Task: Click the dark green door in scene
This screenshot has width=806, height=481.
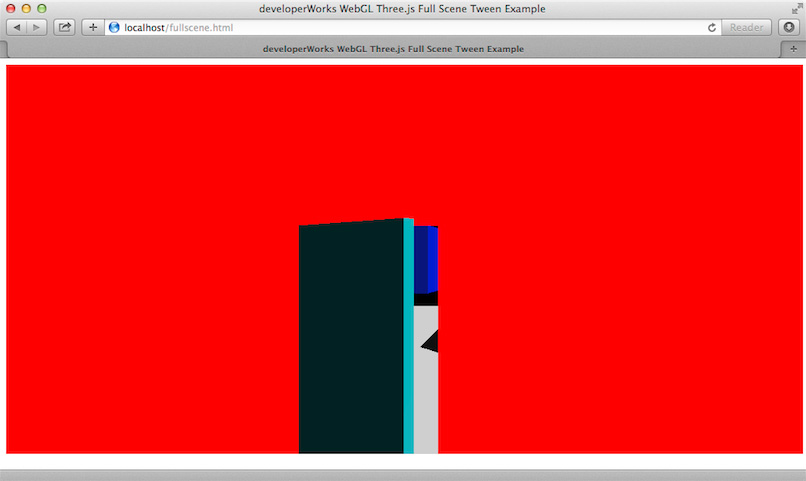Action: click(x=351, y=337)
